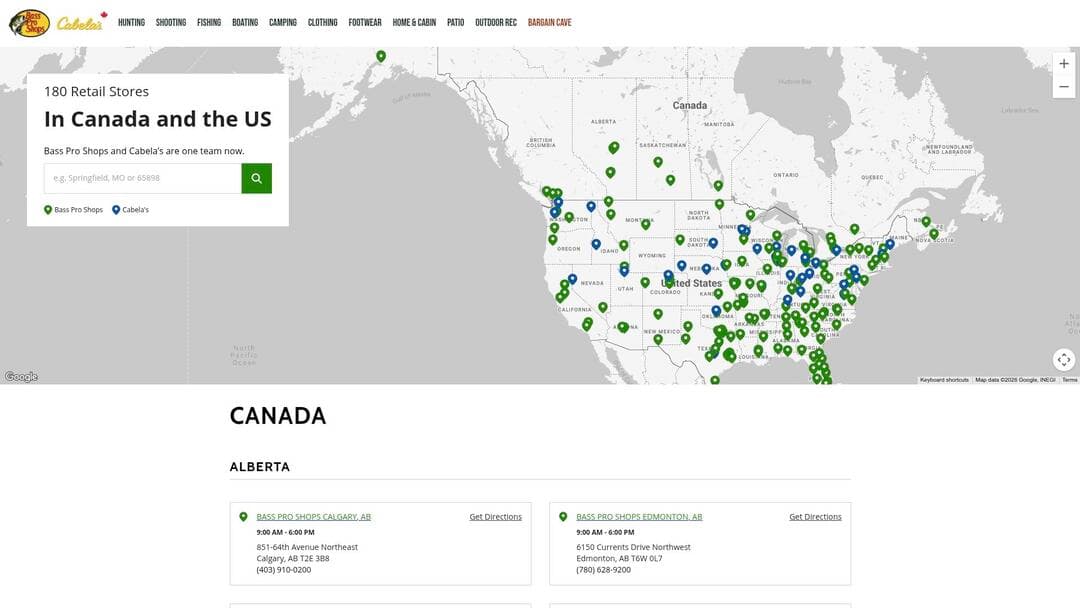
Task: Open the Bargain Cave section
Action: (551, 21)
